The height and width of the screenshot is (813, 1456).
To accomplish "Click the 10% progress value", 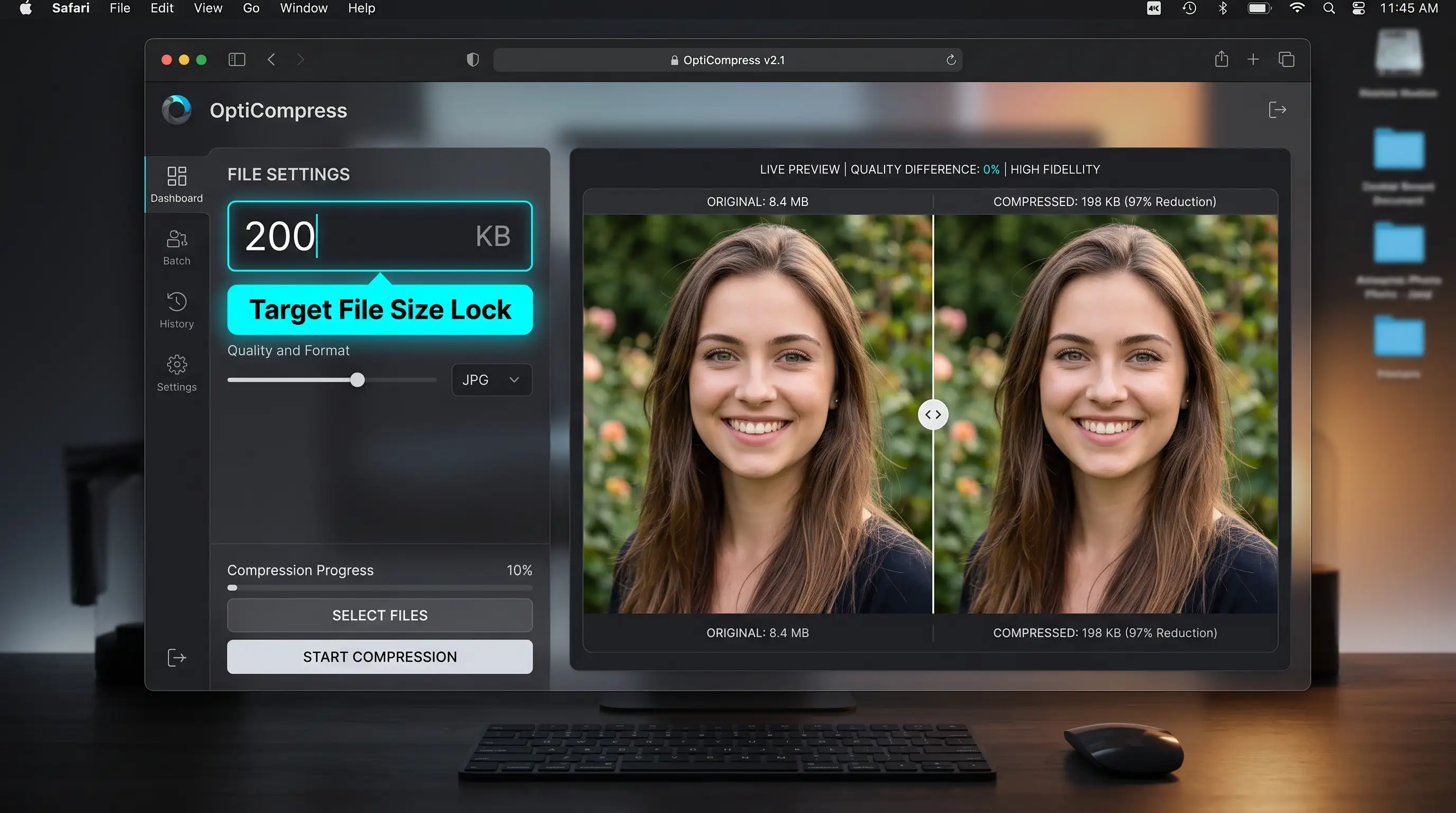I will pos(519,570).
